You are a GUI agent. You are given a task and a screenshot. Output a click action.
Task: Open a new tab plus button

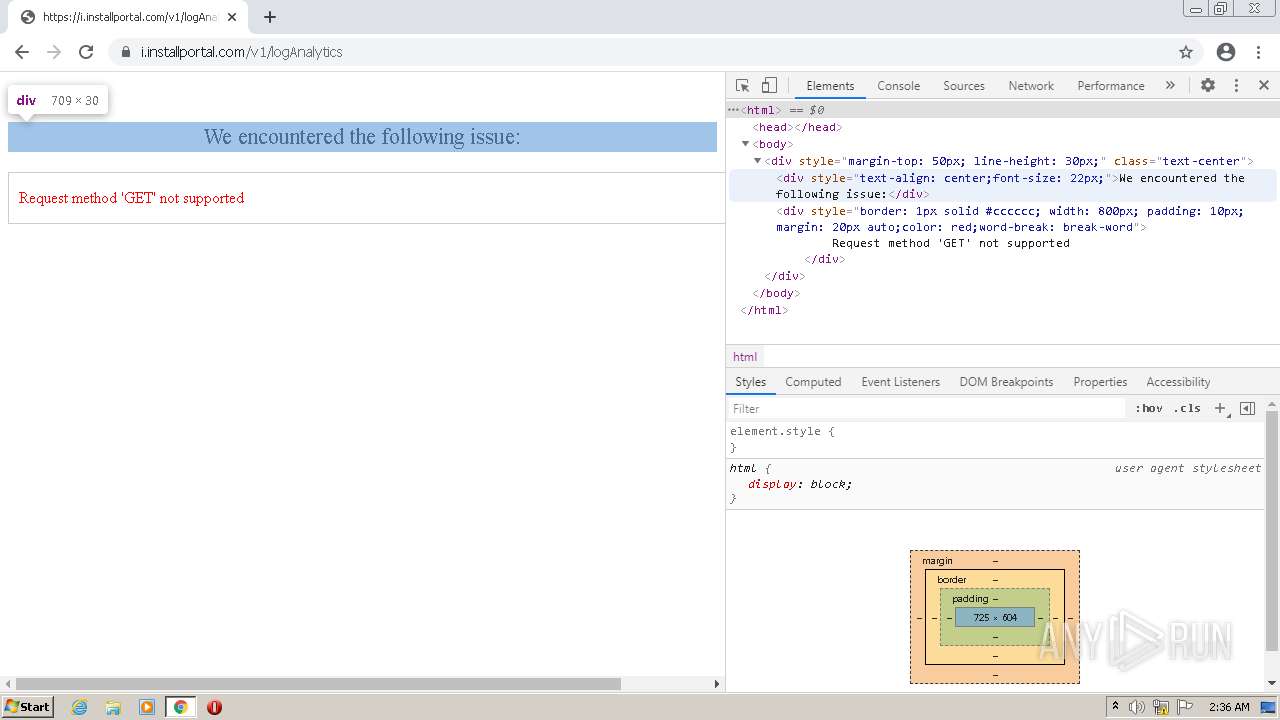(269, 17)
